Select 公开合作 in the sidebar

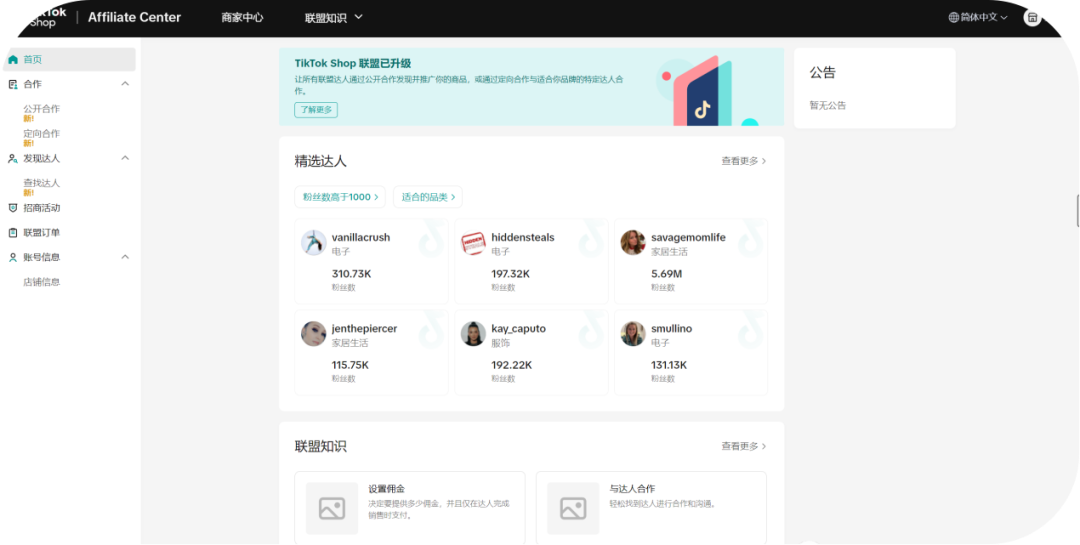(41, 108)
